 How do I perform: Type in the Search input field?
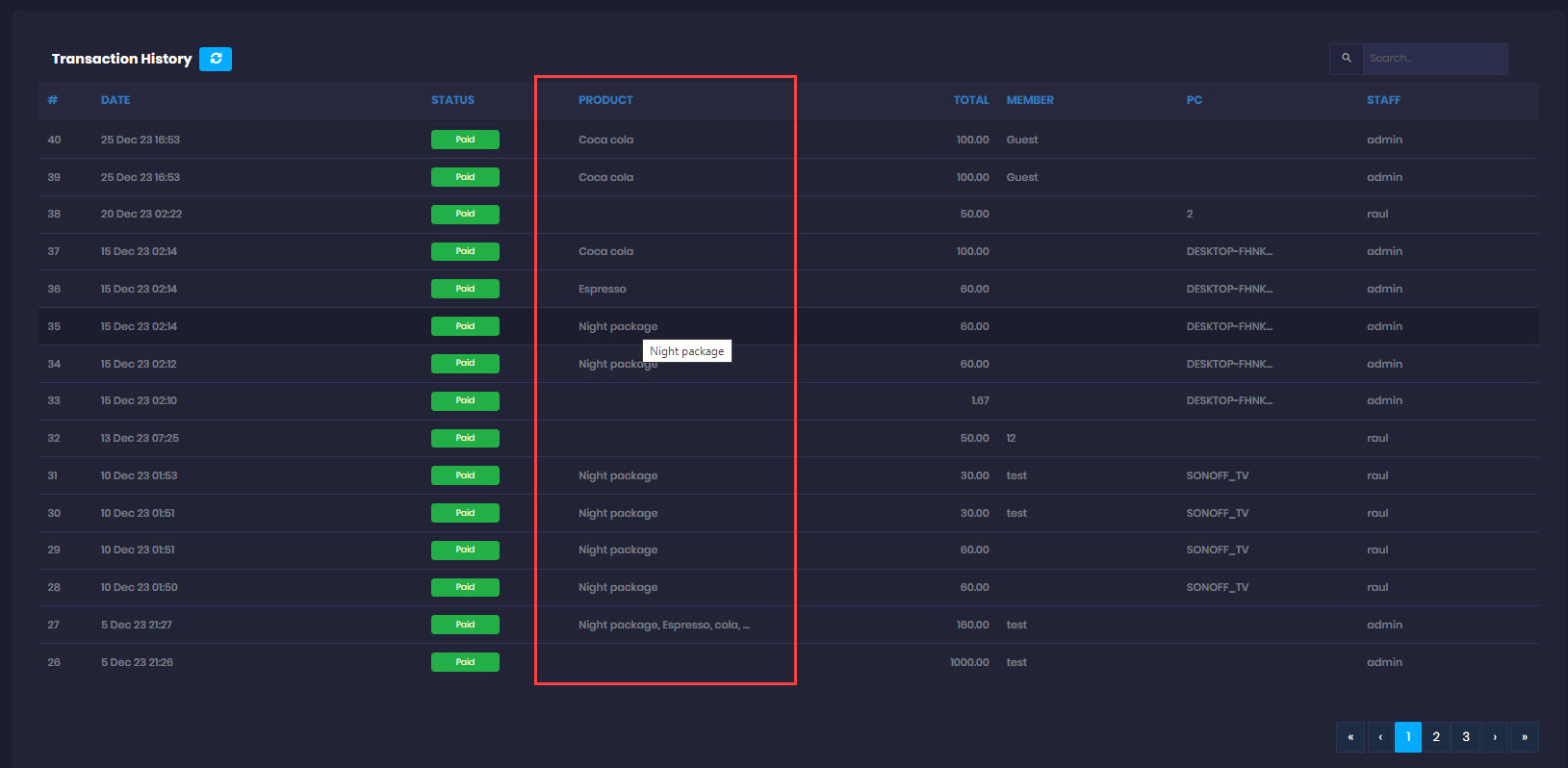1434,58
